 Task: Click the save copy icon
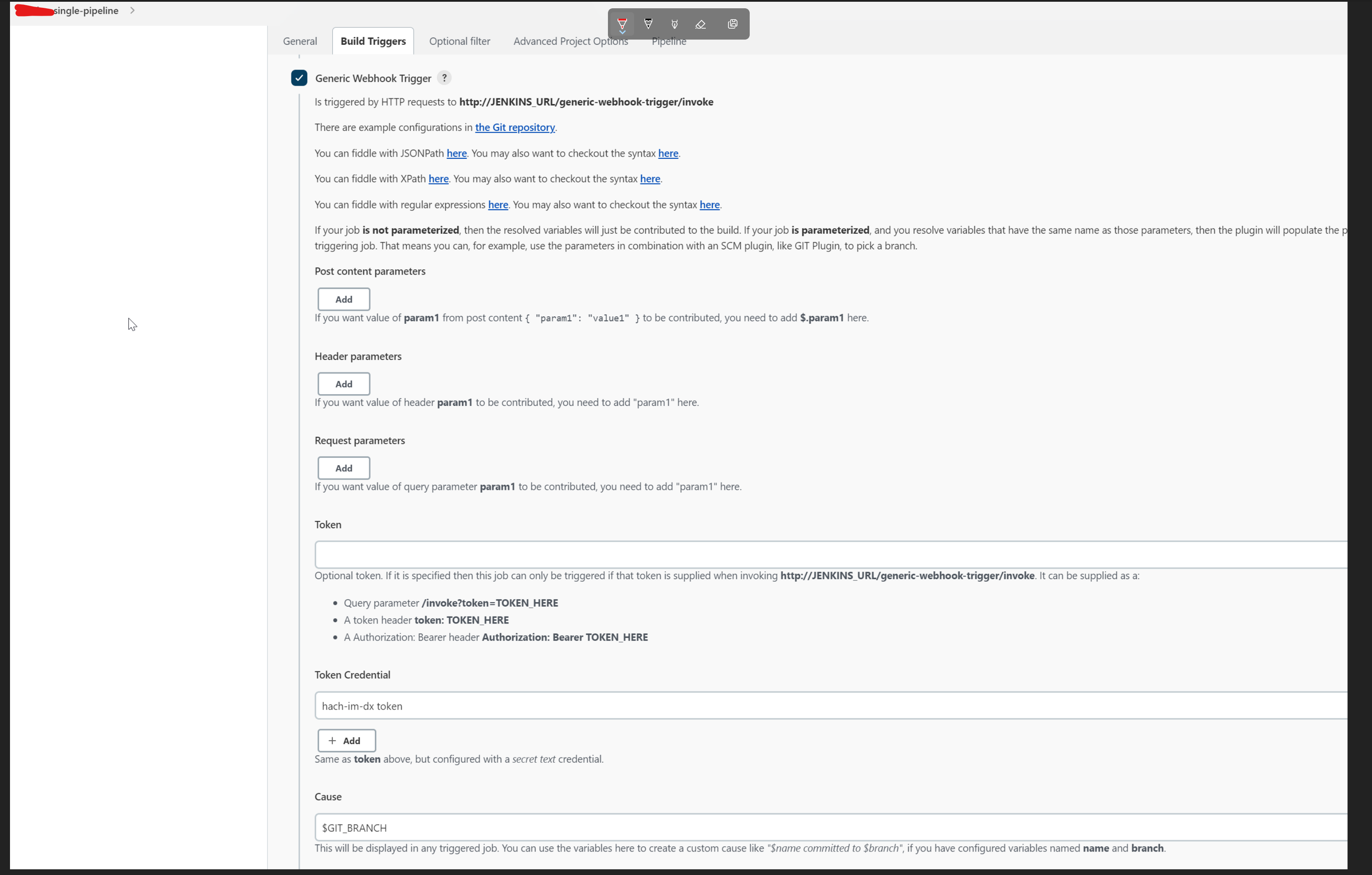pos(732,24)
